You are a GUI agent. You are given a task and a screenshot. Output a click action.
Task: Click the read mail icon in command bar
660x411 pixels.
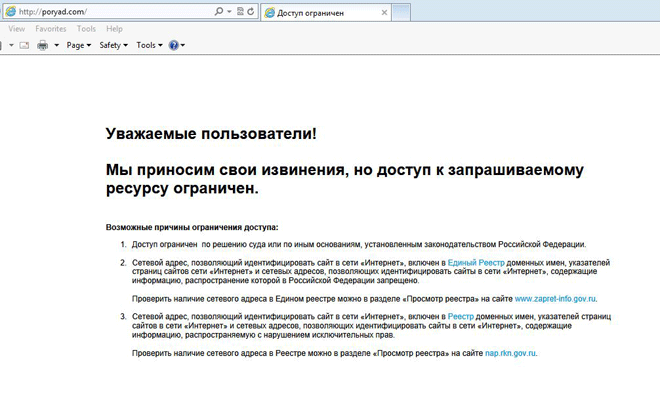coord(23,46)
